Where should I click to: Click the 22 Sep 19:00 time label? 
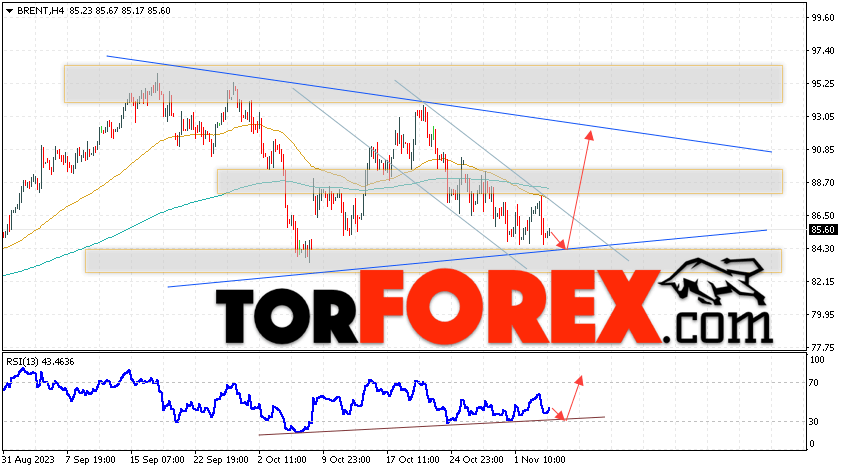221,460
